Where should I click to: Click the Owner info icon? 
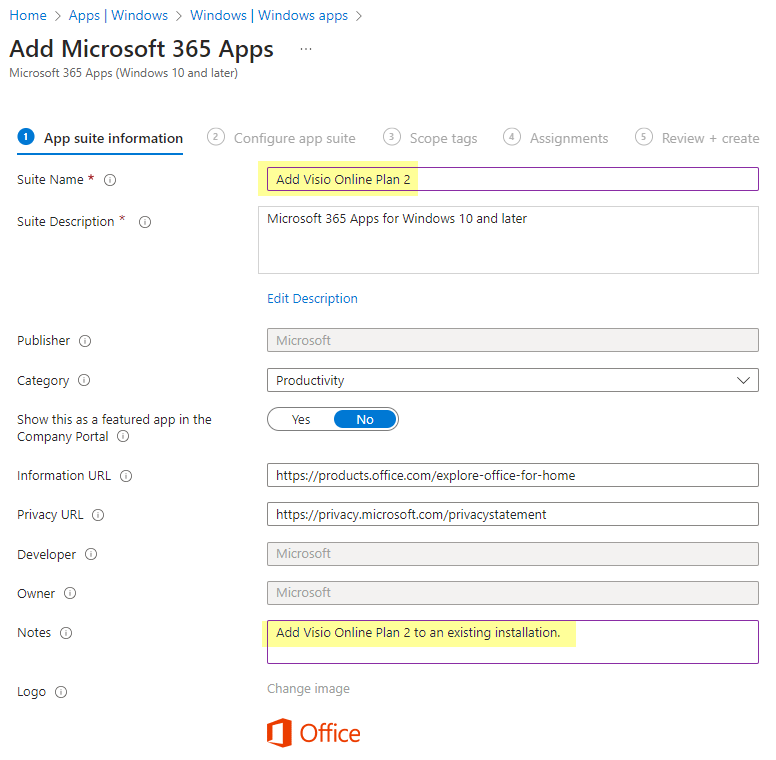(x=70, y=593)
